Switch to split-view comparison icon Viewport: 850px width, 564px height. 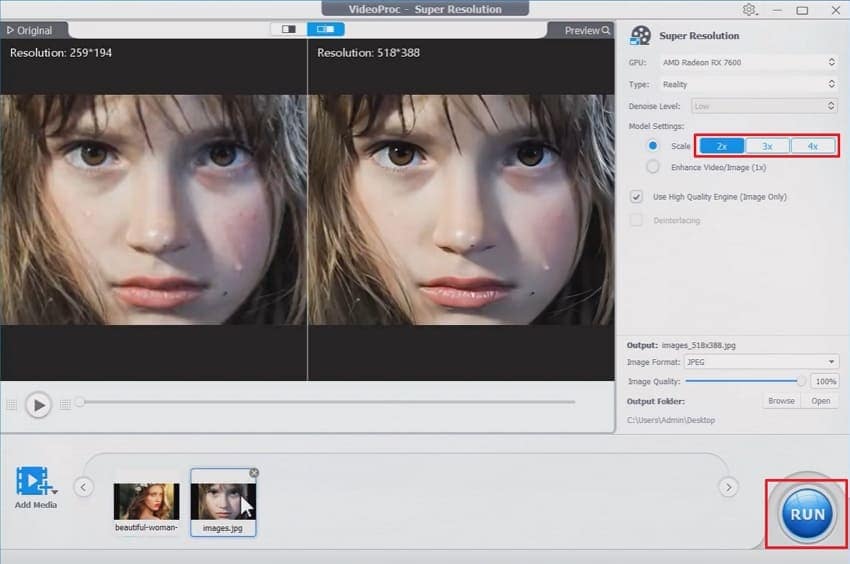[x=326, y=29]
